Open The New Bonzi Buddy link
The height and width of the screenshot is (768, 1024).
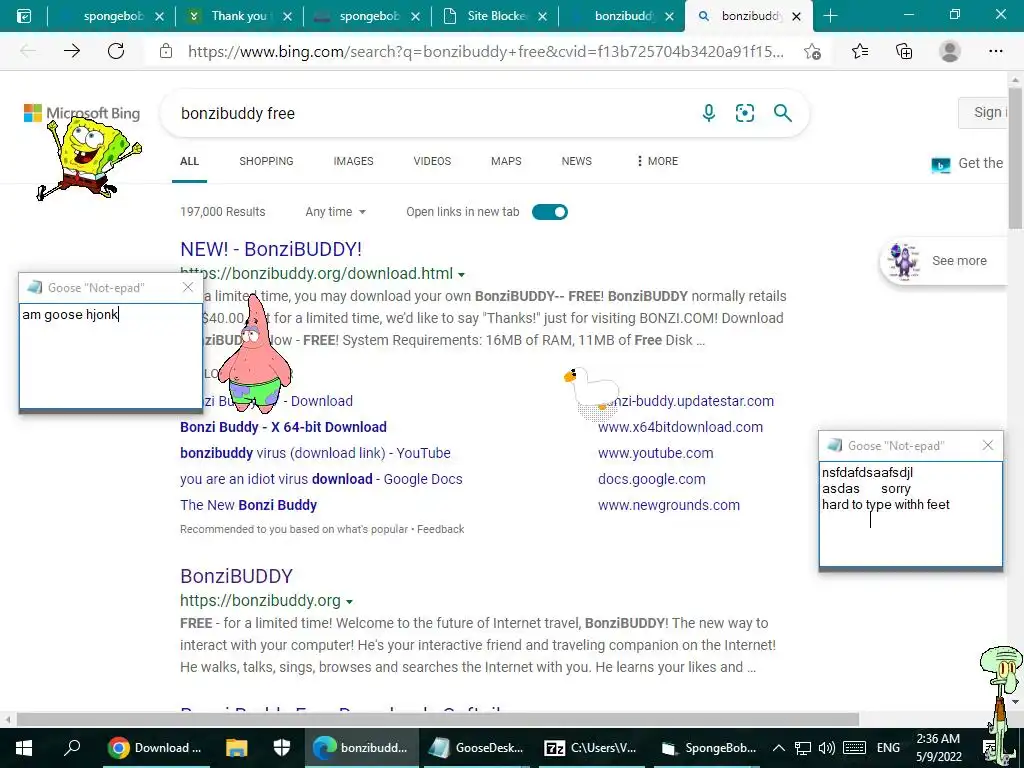[249, 505]
